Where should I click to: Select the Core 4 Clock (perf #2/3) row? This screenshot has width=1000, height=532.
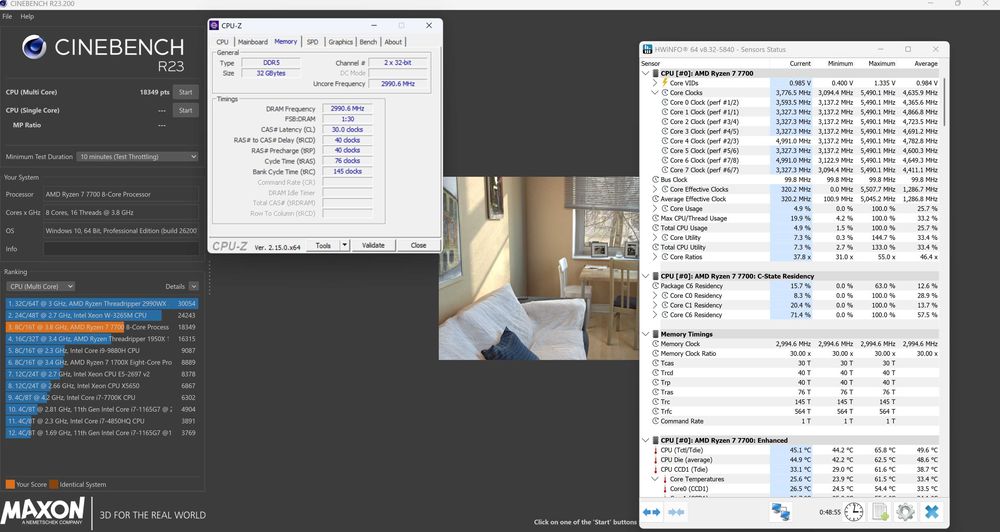791,141
